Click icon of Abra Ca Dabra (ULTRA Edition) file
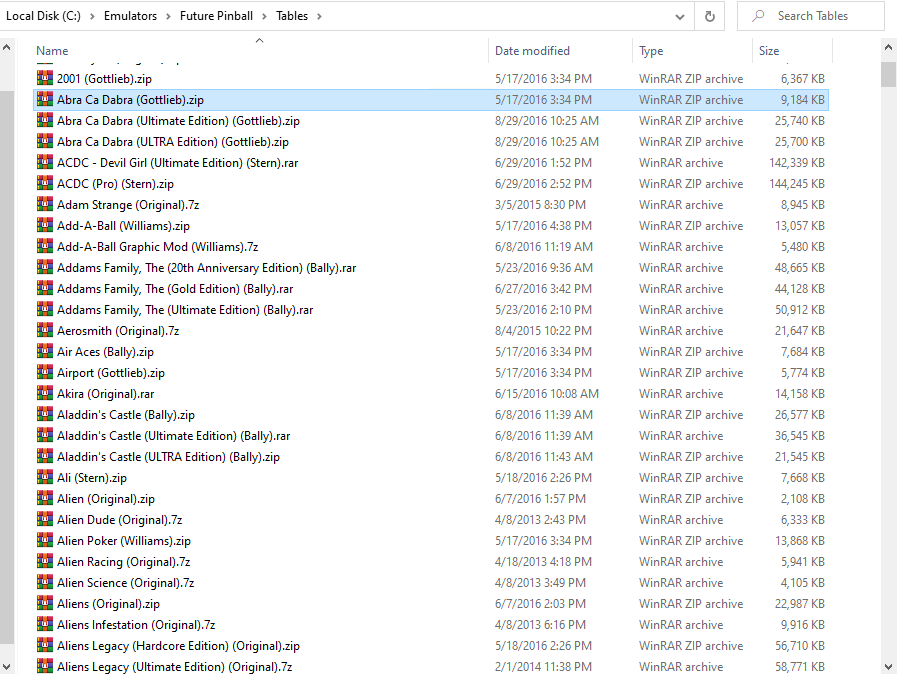The image size is (897, 674). point(45,141)
